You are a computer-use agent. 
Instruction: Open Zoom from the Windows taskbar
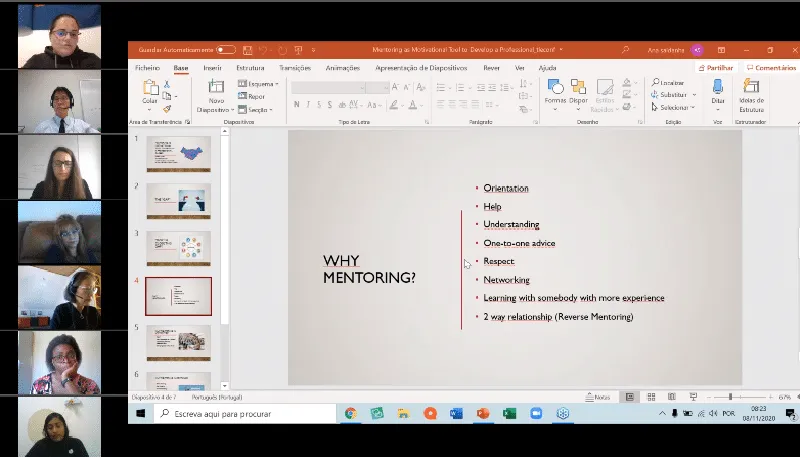pos(535,413)
